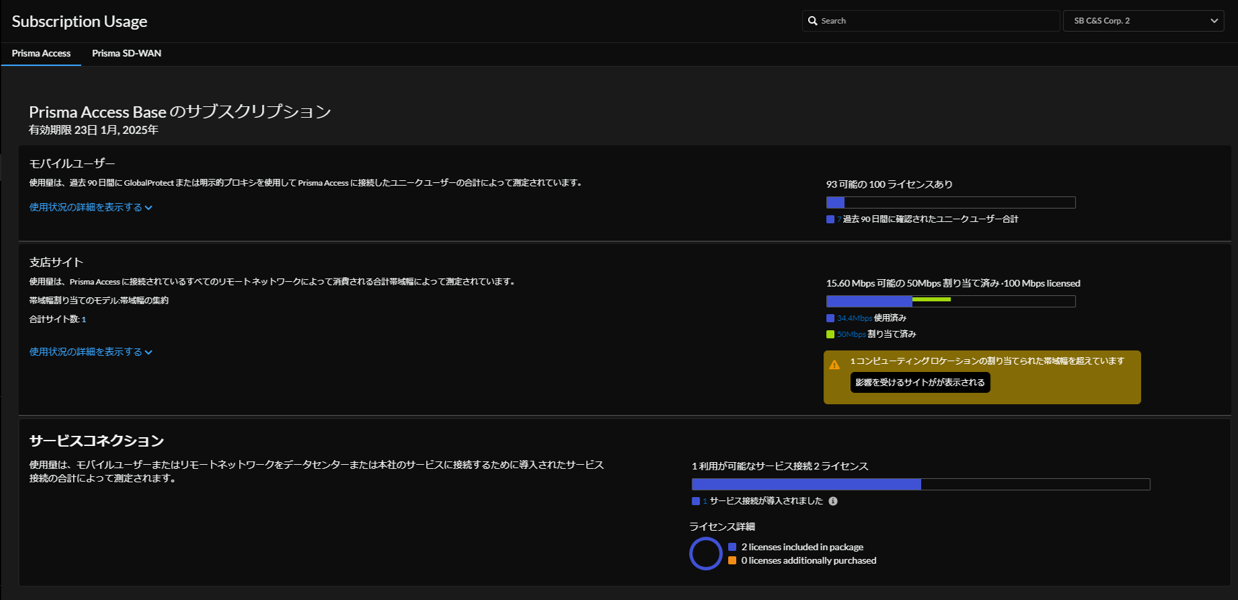Viewport: 1238px width, 600px height.
Task: Click the branch site bandwidth usage bar
Action: pyautogui.click(x=951, y=301)
